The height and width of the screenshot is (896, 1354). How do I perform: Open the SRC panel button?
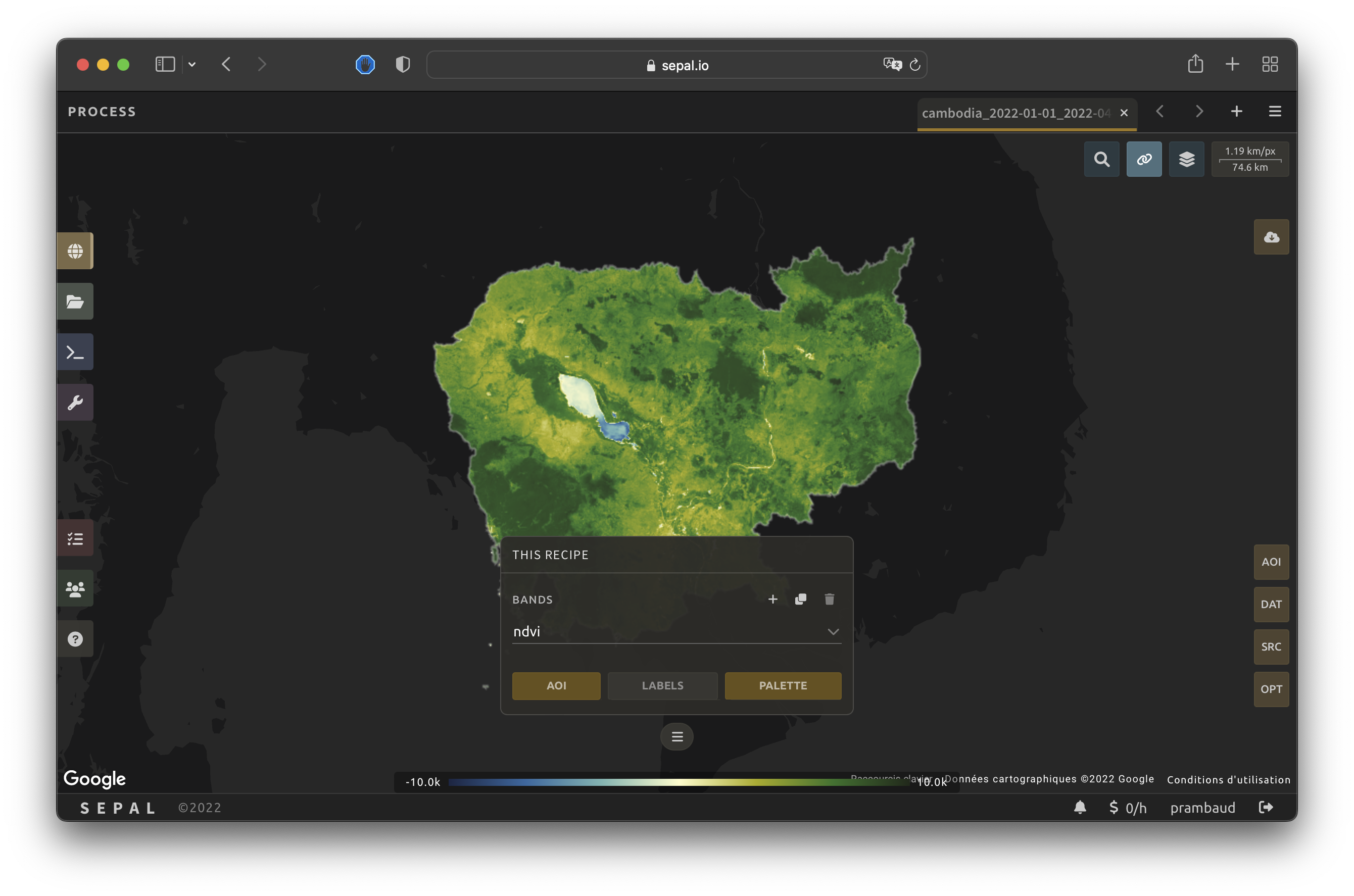pyautogui.click(x=1271, y=647)
